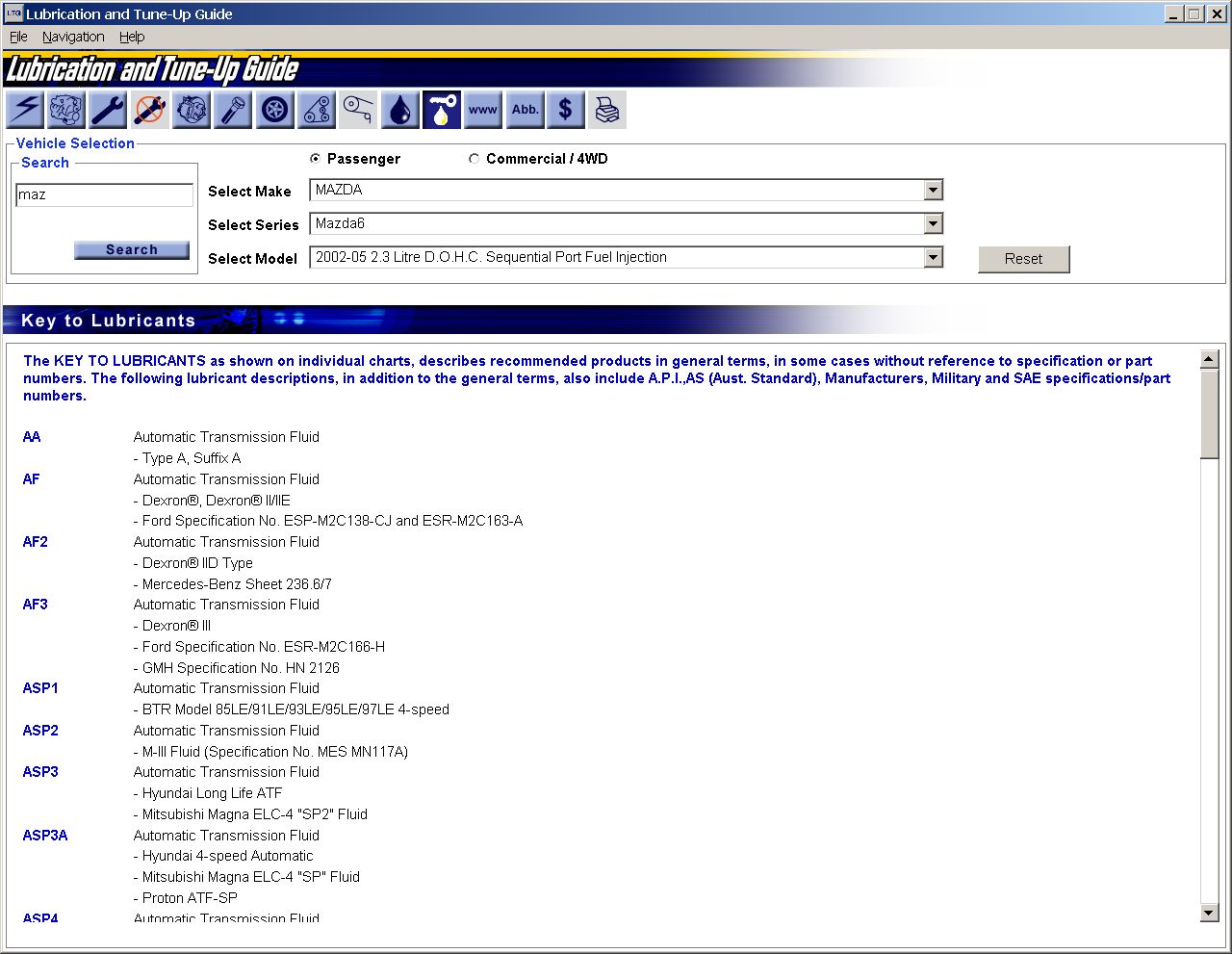
Task: Click 'BTR Model 85LE/91LE/93LE/95LE/97LE 4-speed' line
Action: pos(291,709)
